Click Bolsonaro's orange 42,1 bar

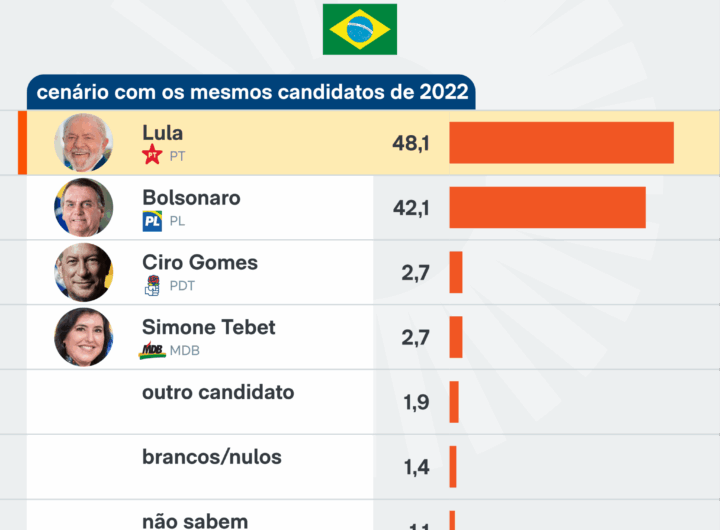[547, 207]
